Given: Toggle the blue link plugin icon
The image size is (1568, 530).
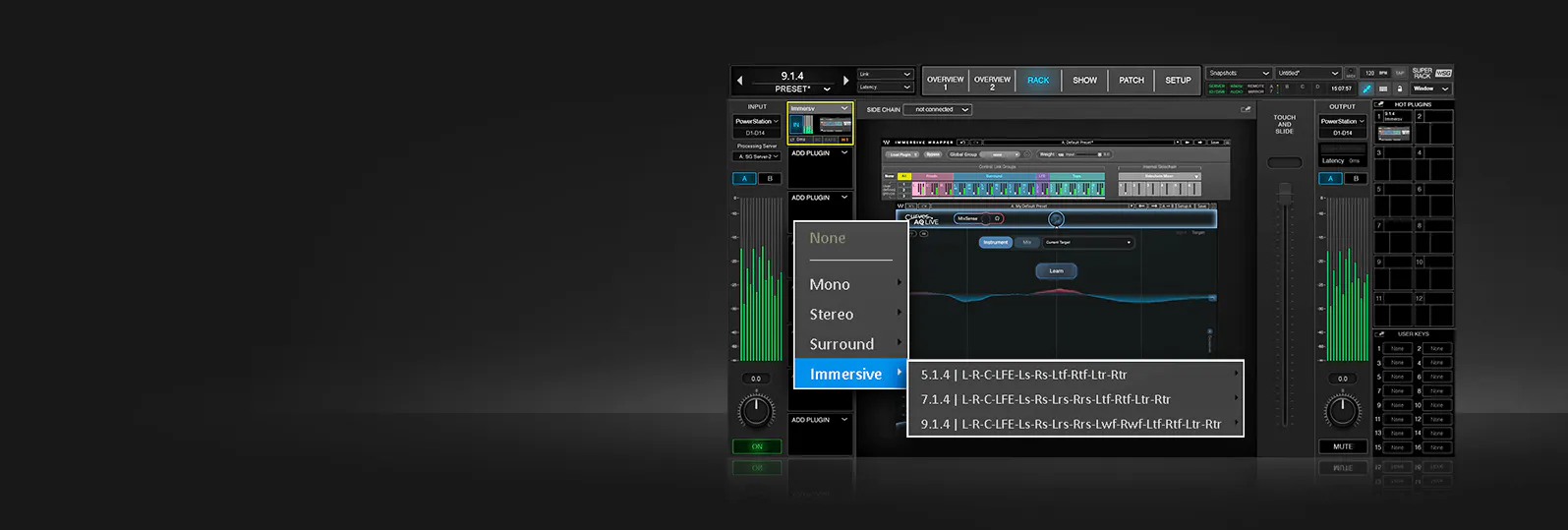Looking at the screenshot, I should (1366, 88).
